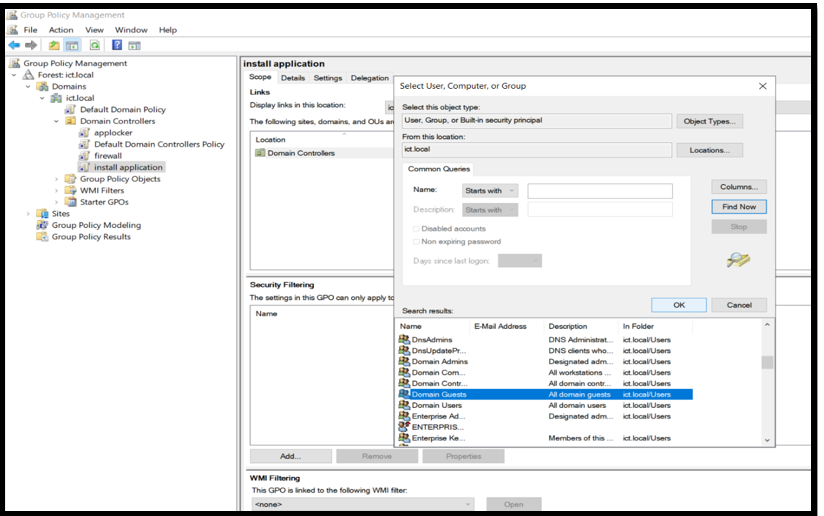
Task: Click the Up one level folder icon
Action: tap(54, 45)
